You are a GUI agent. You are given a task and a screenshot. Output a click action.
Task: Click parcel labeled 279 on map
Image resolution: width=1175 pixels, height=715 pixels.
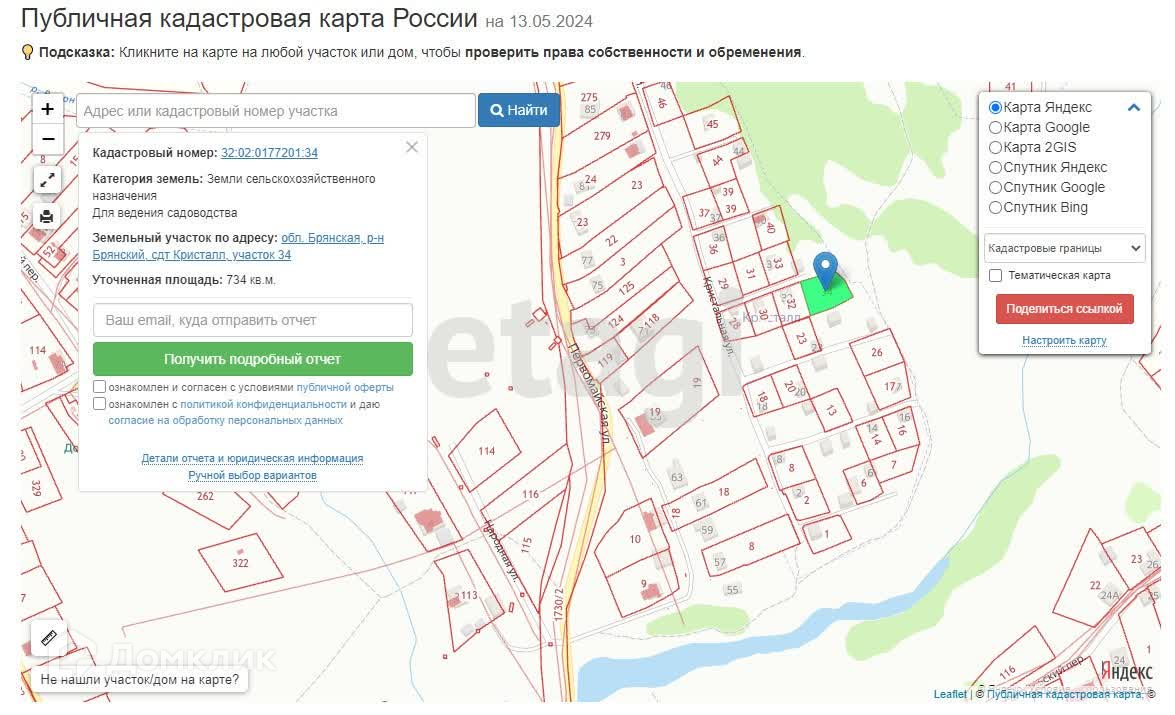[x=602, y=136]
